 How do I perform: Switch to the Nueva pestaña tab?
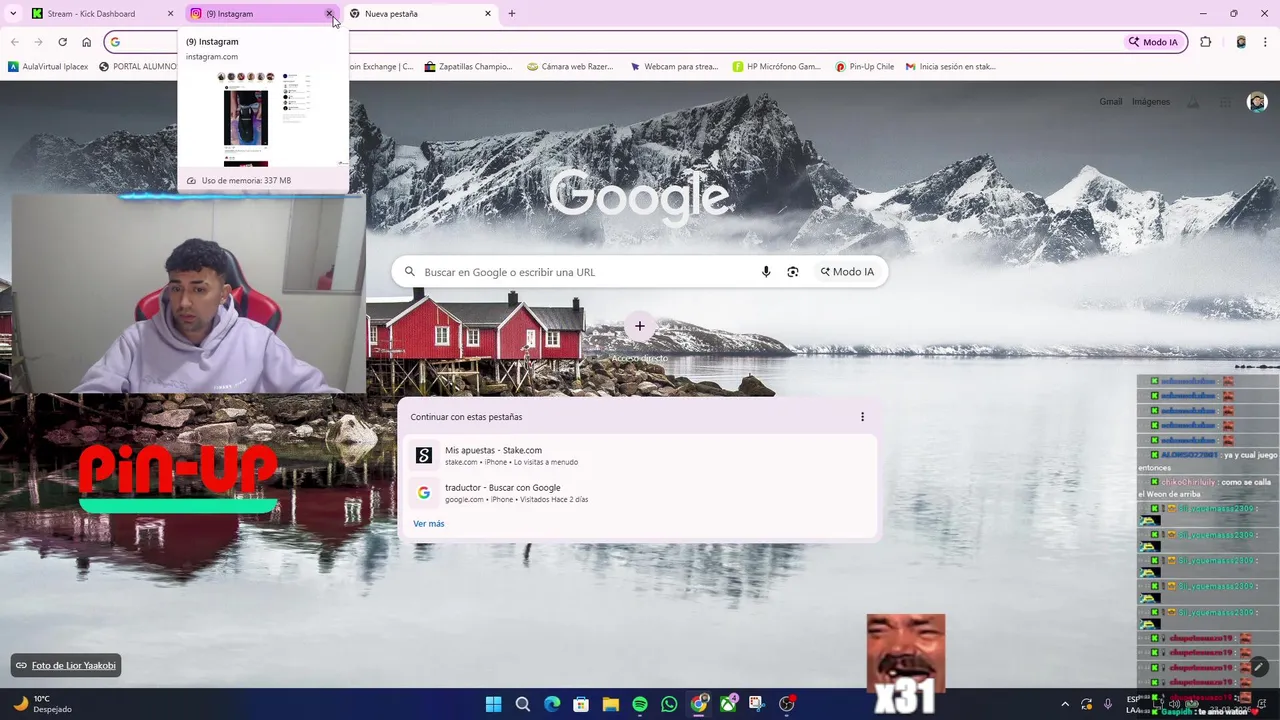tap(420, 14)
